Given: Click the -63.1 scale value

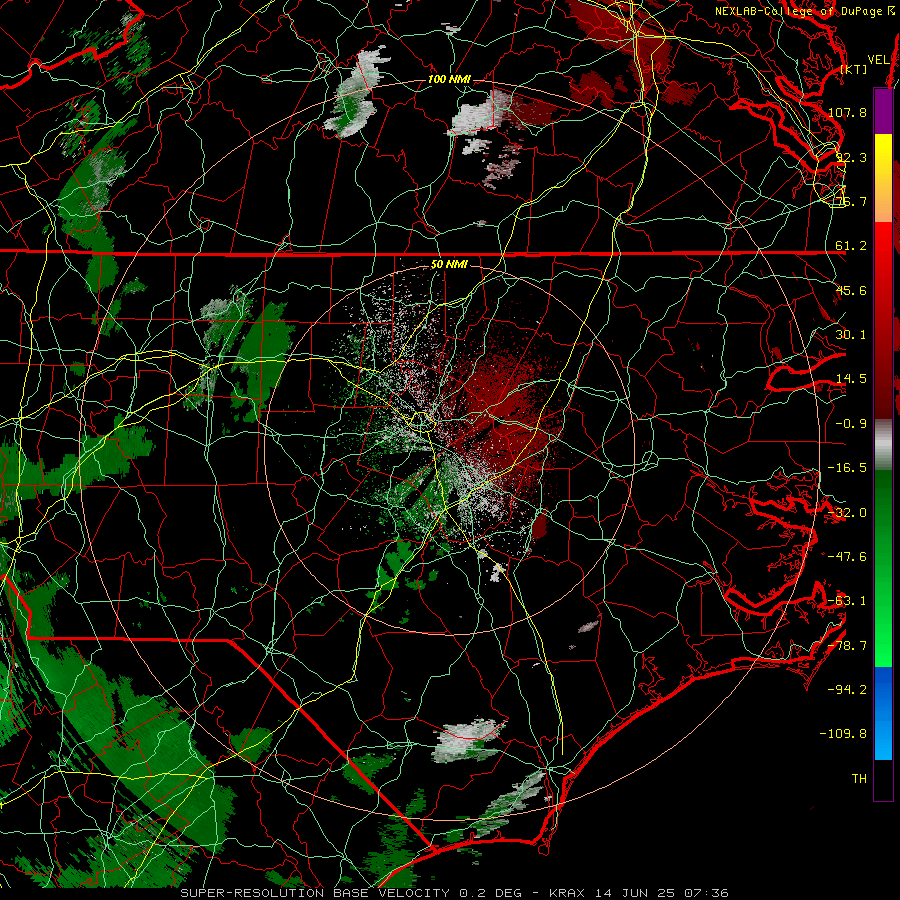Looking at the screenshot, I should tap(847, 601).
